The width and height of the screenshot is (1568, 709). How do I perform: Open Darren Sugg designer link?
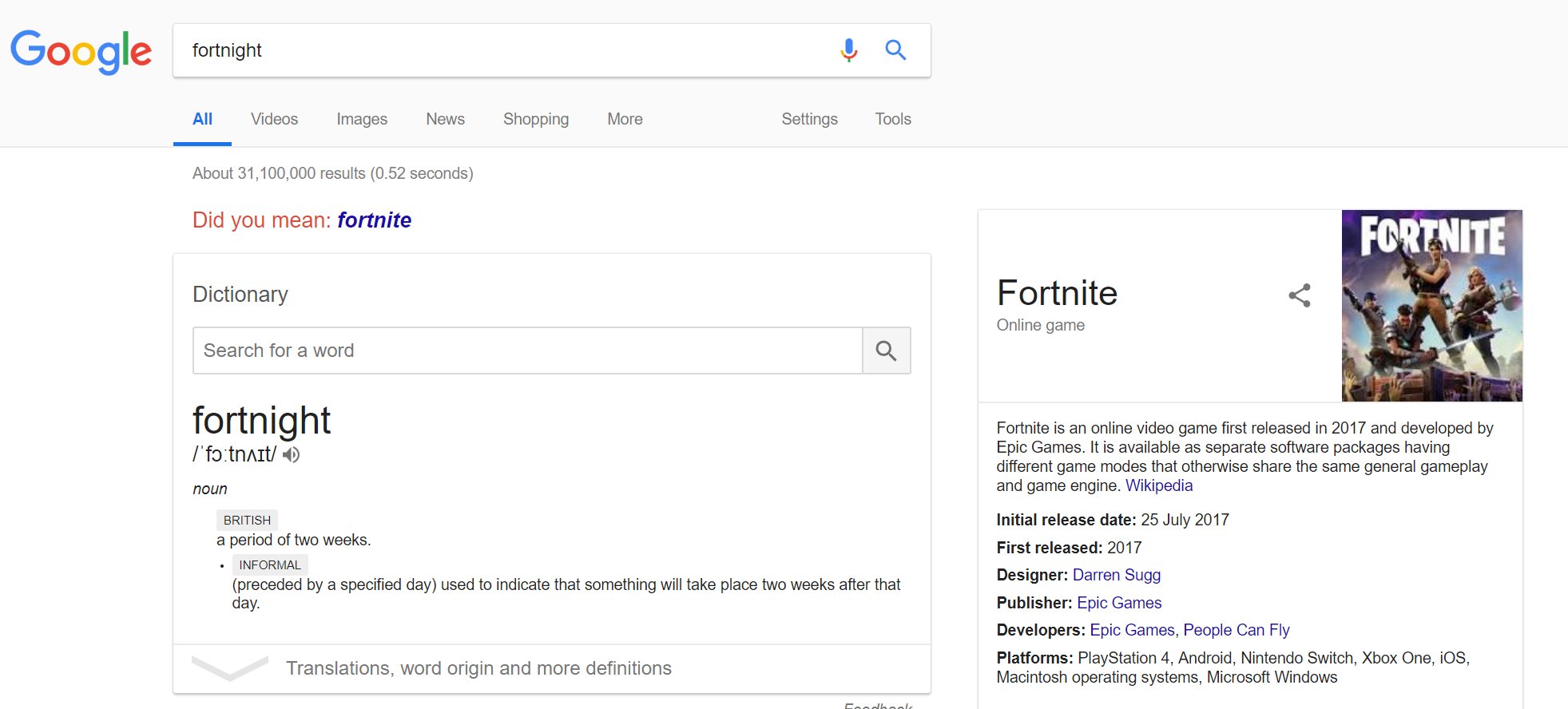tap(1117, 575)
